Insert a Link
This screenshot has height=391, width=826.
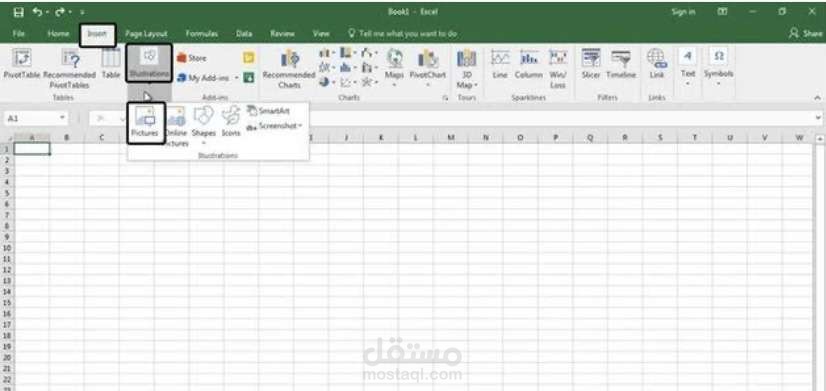click(656, 64)
